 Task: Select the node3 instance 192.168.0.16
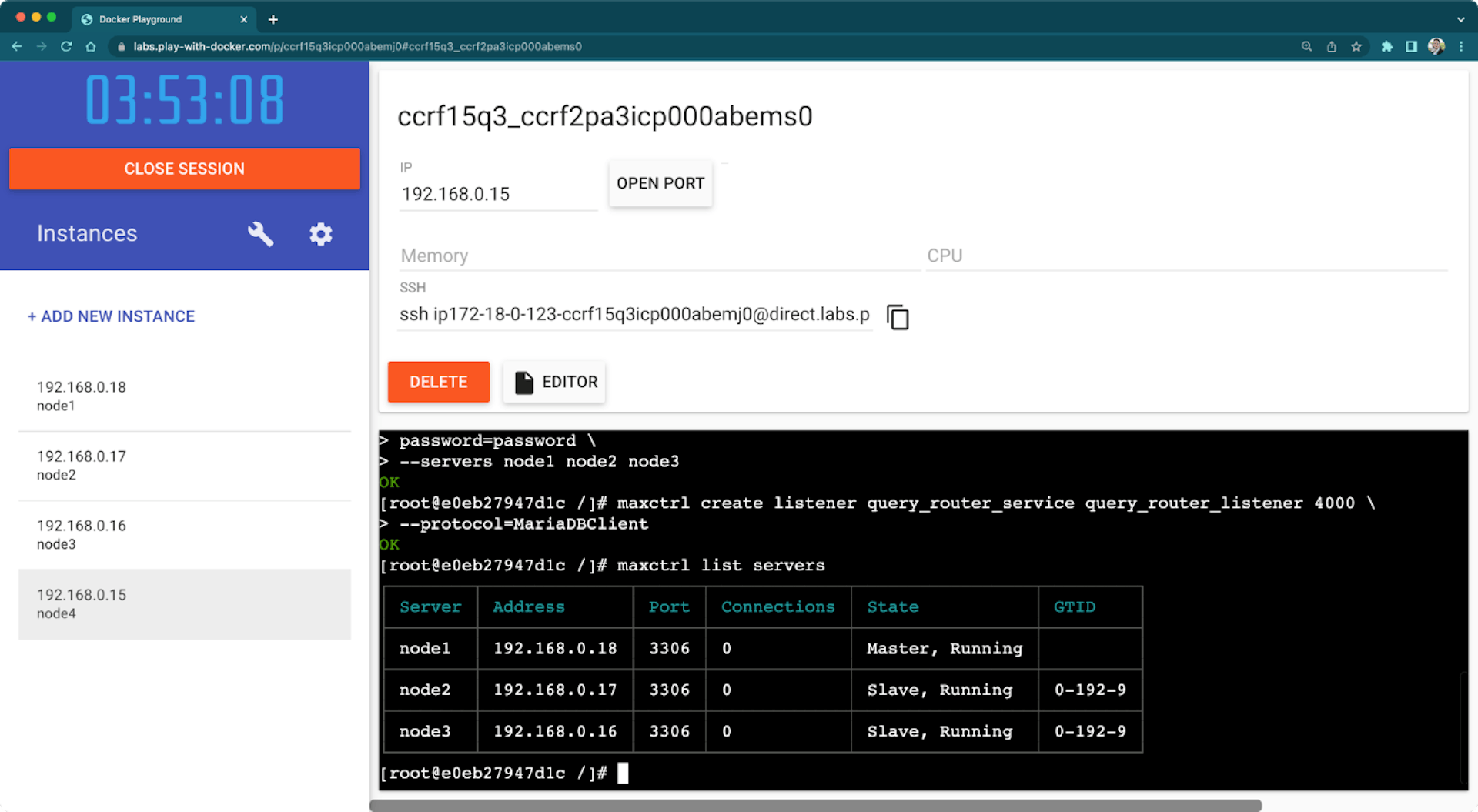tap(185, 533)
